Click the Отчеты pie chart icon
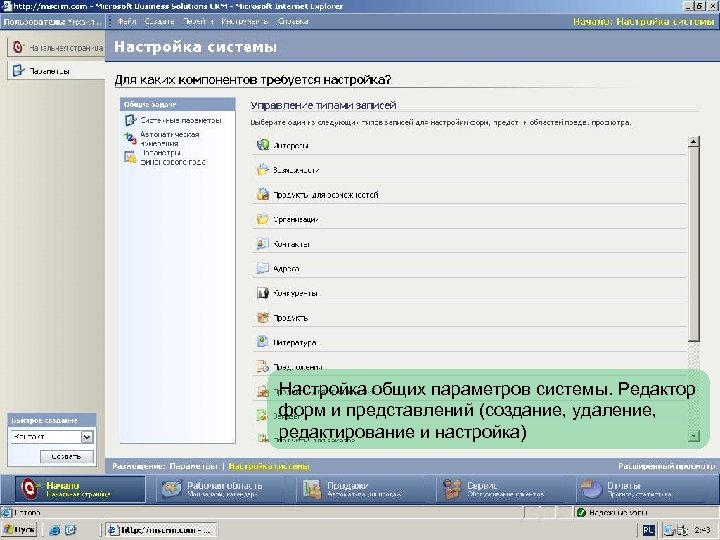Viewport: 720px width, 540px height. click(x=591, y=489)
